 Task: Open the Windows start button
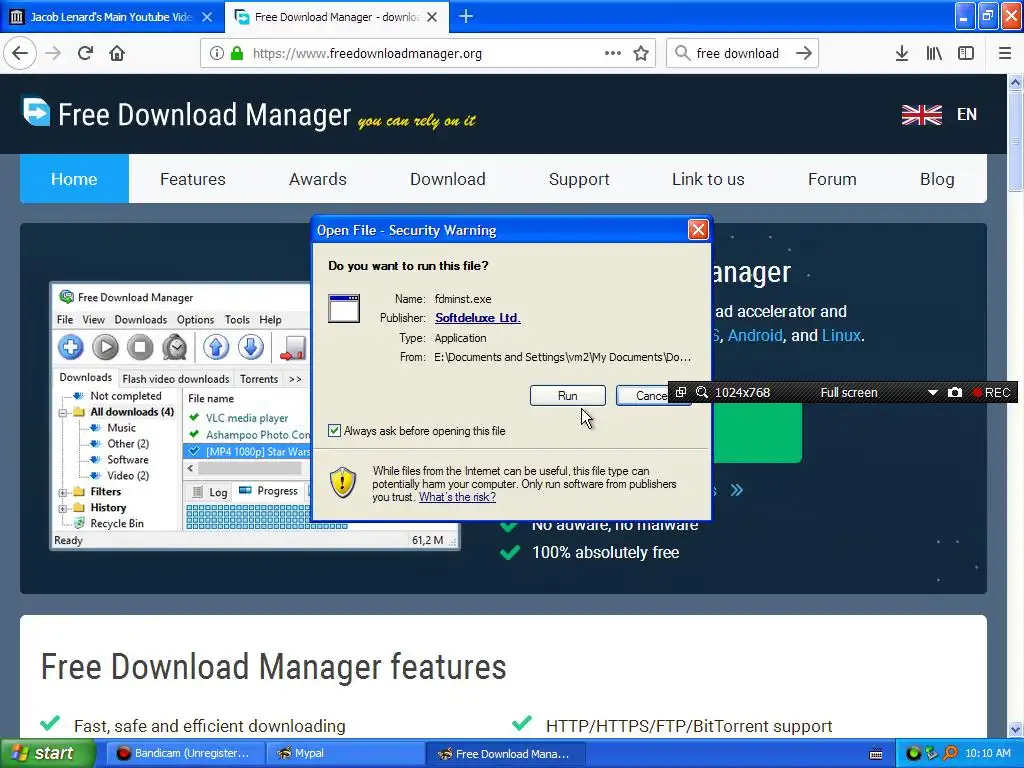(48, 753)
